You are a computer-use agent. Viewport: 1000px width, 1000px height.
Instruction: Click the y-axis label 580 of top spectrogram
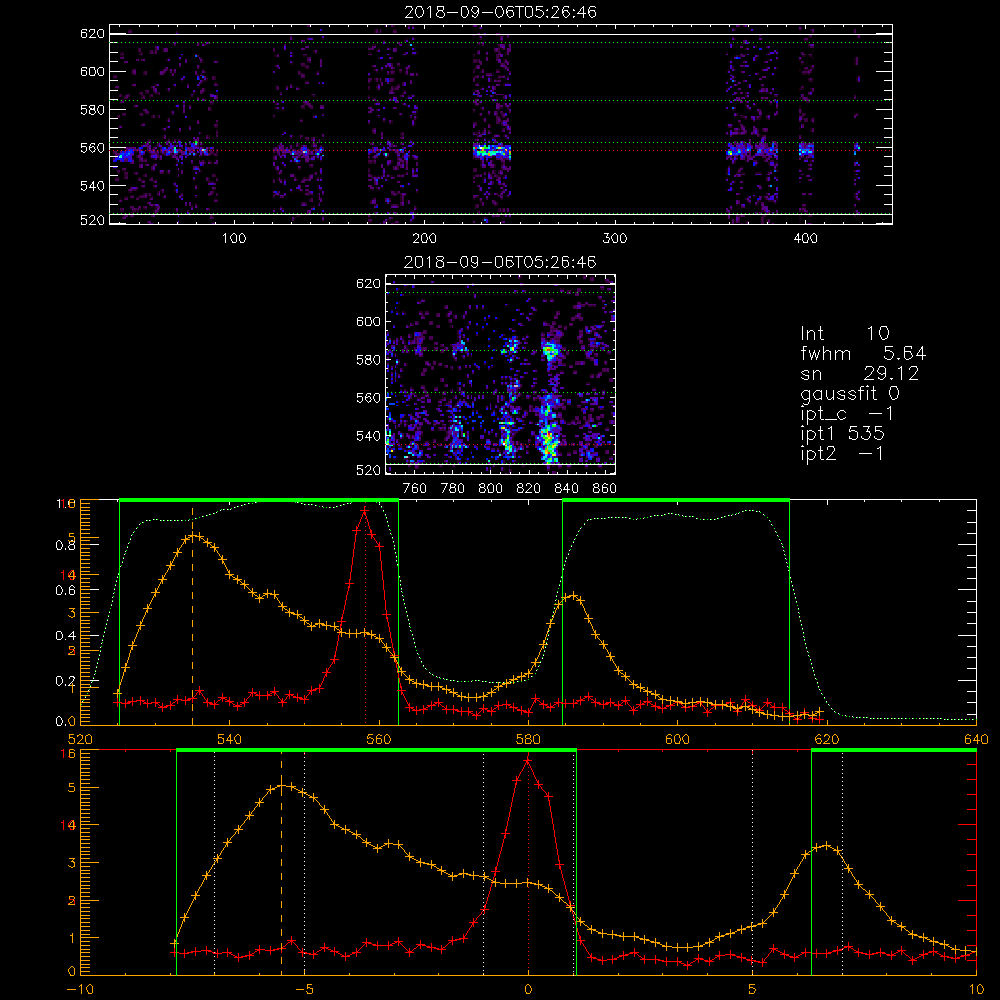coord(92,110)
